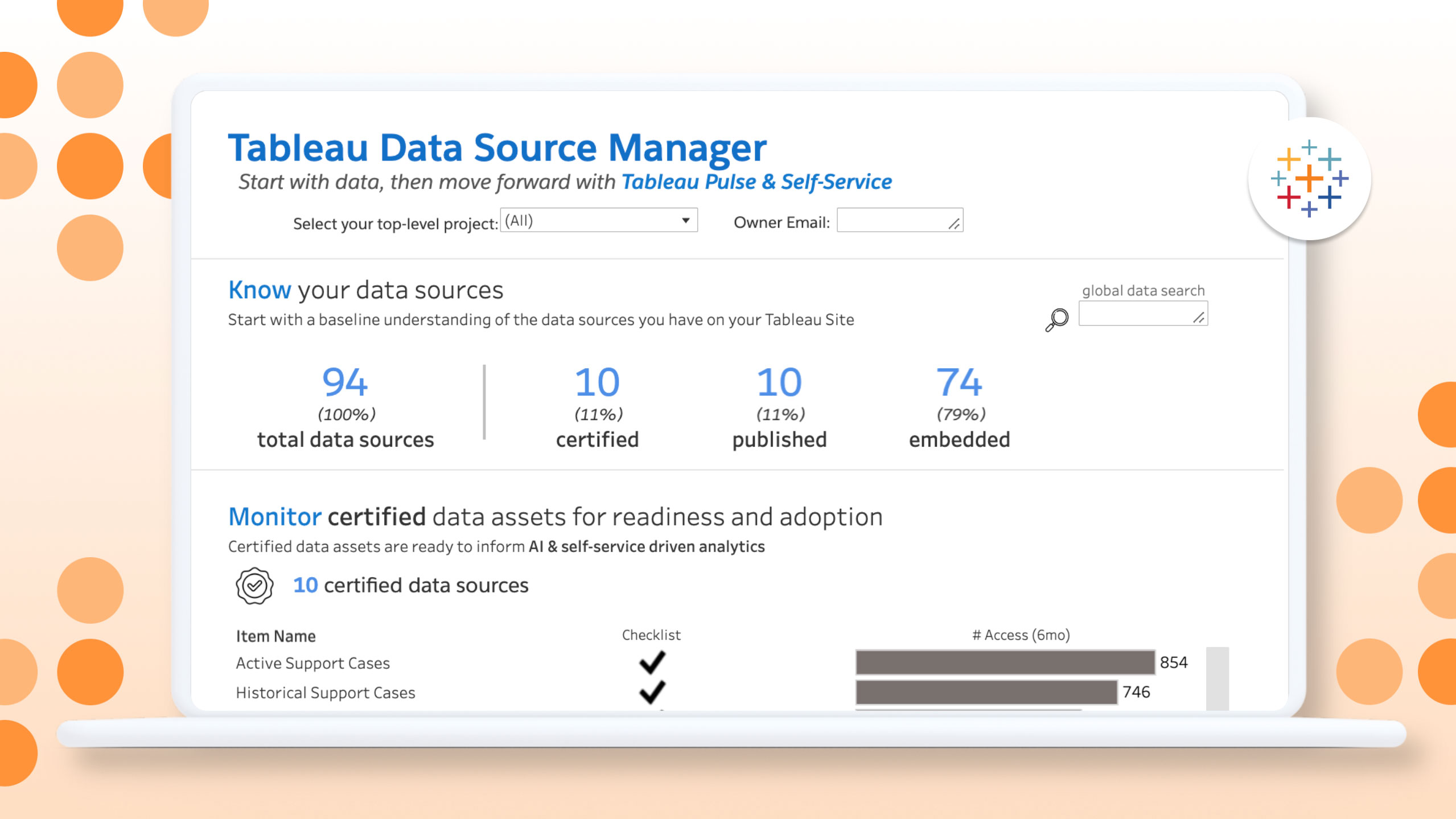The image size is (1456, 819).
Task: Click the resize handle in Owner Email field
Action: (955, 224)
